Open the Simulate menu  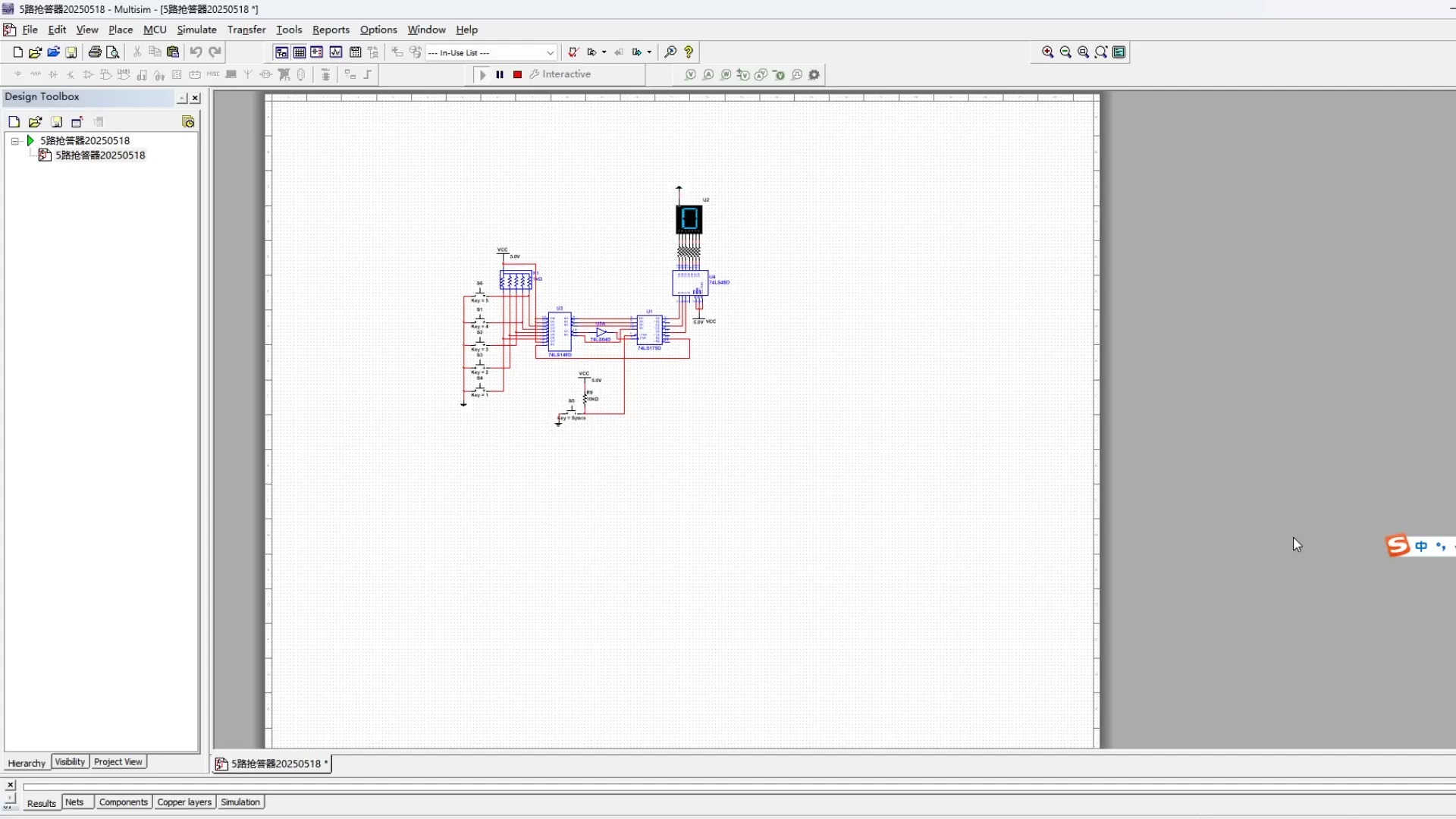pos(196,30)
